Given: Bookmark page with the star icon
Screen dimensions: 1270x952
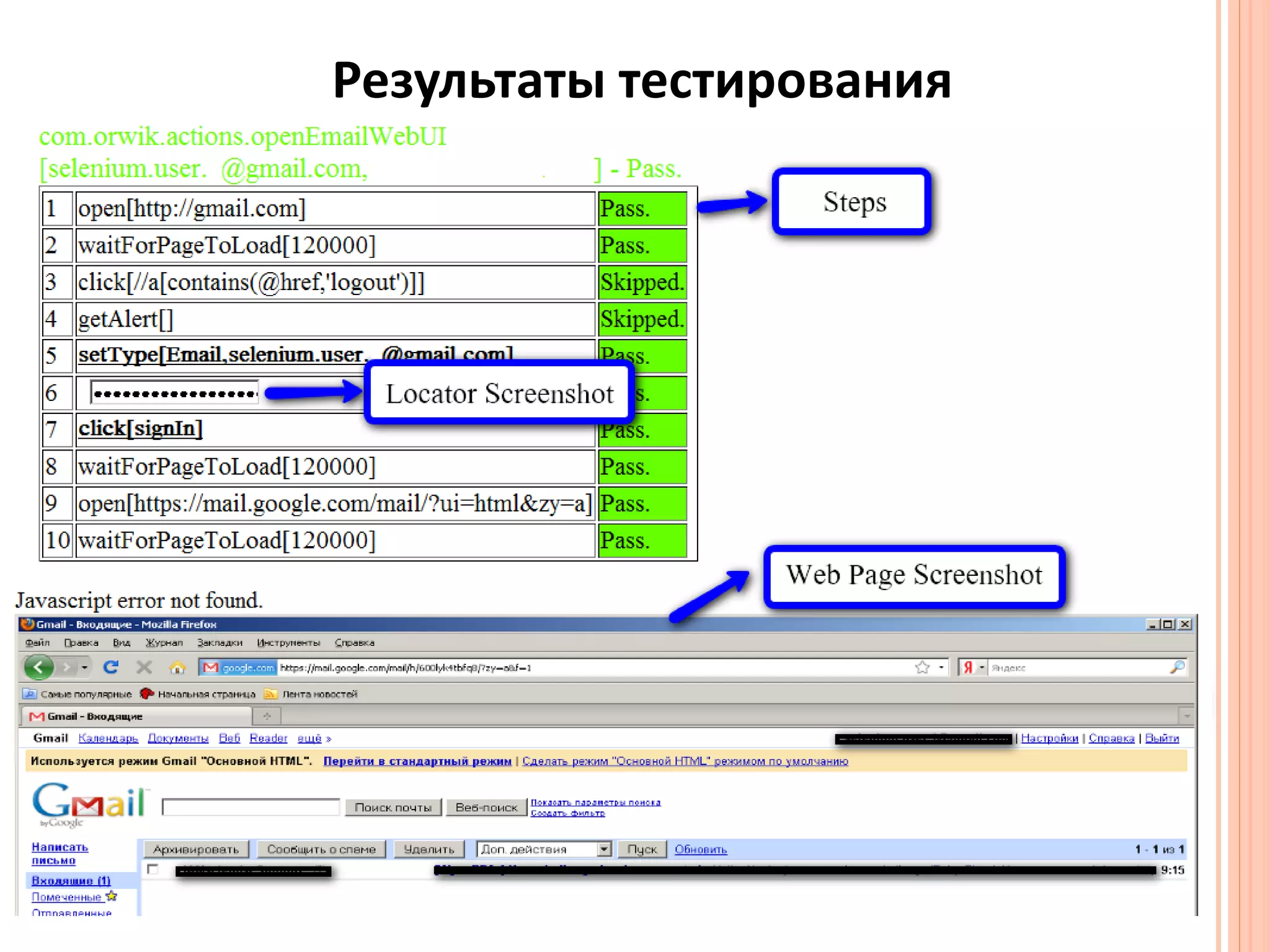Looking at the screenshot, I should click(922, 668).
